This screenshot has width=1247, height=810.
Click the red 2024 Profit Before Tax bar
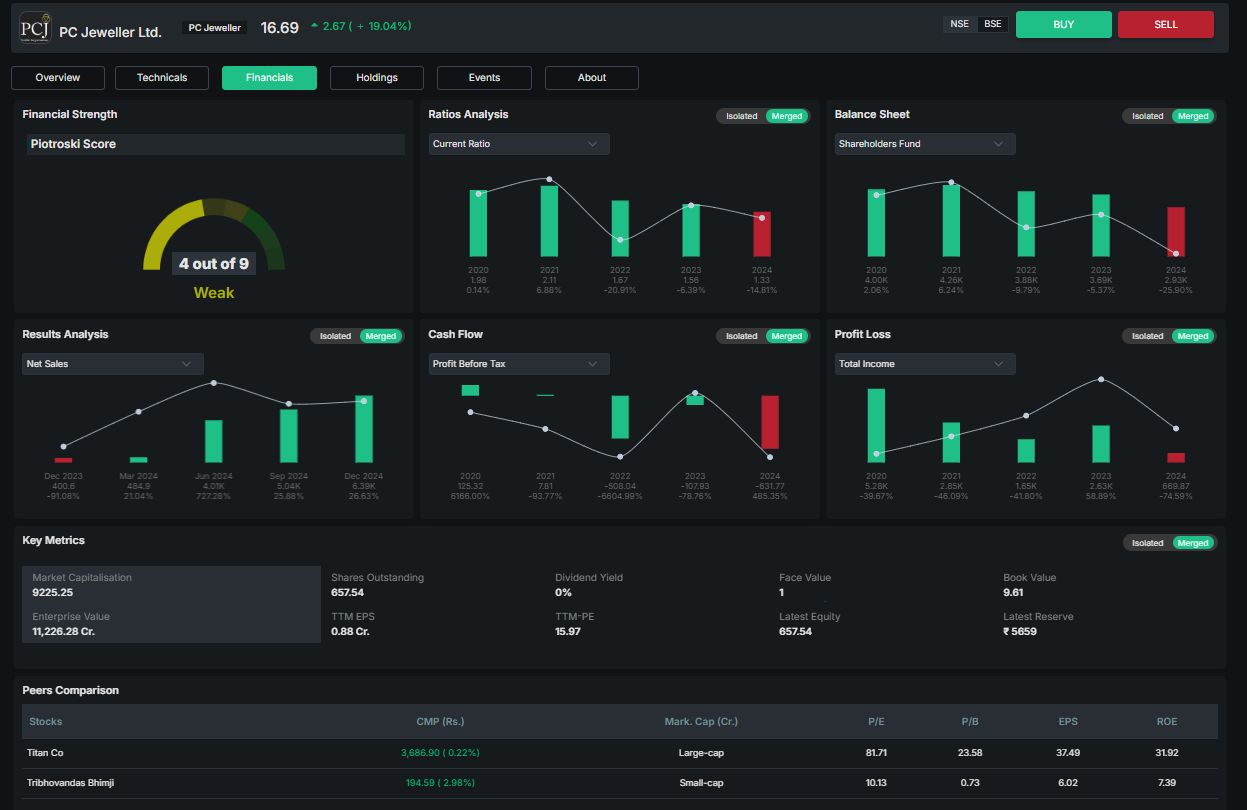(770, 422)
